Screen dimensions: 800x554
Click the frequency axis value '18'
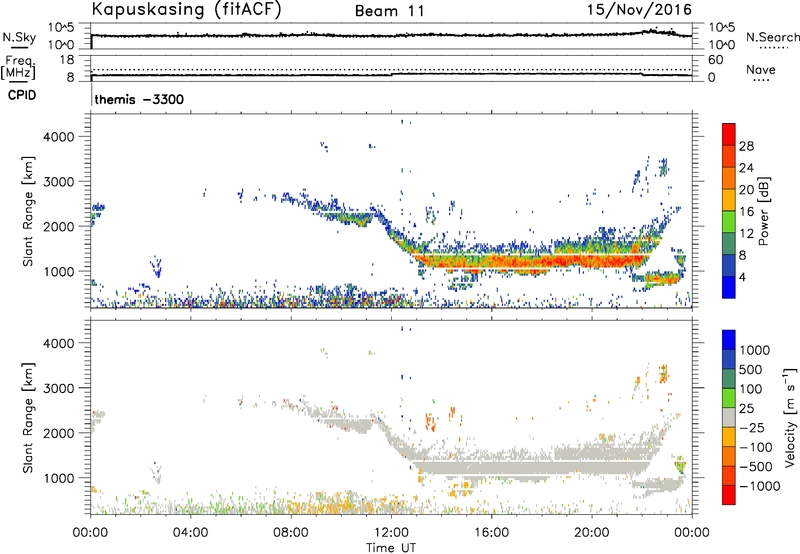pos(67,60)
